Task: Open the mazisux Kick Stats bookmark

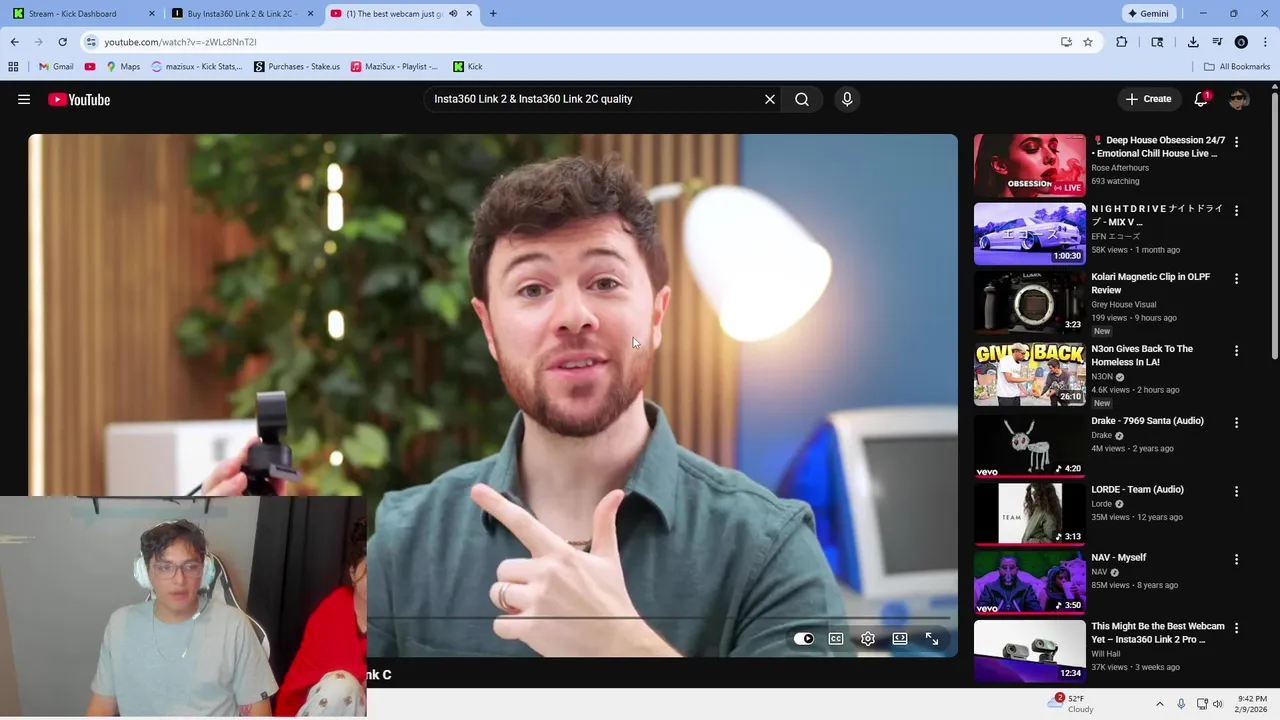Action: click(197, 67)
